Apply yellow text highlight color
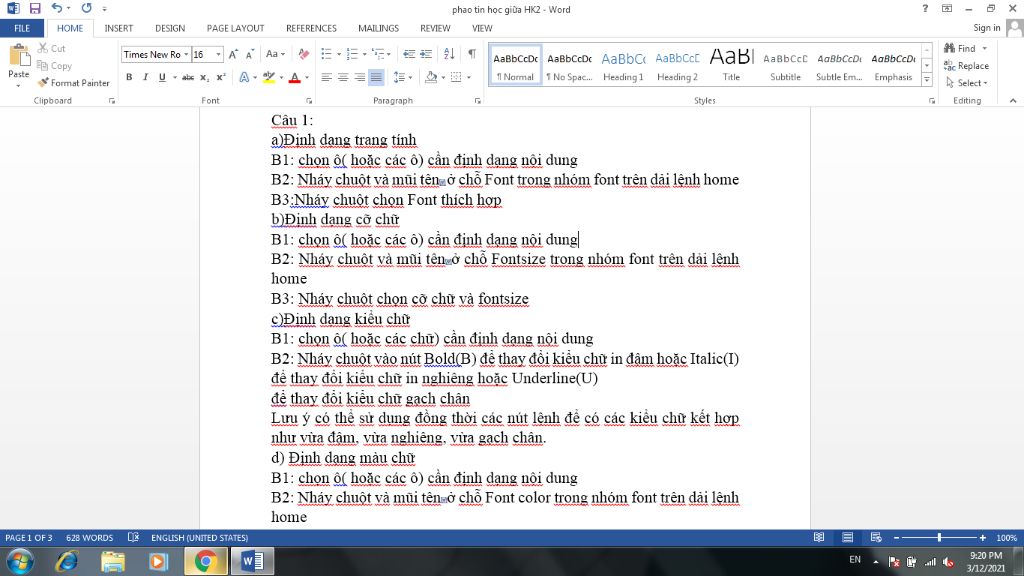This screenshot has width=1024, height=576. [x=268, y=77]
